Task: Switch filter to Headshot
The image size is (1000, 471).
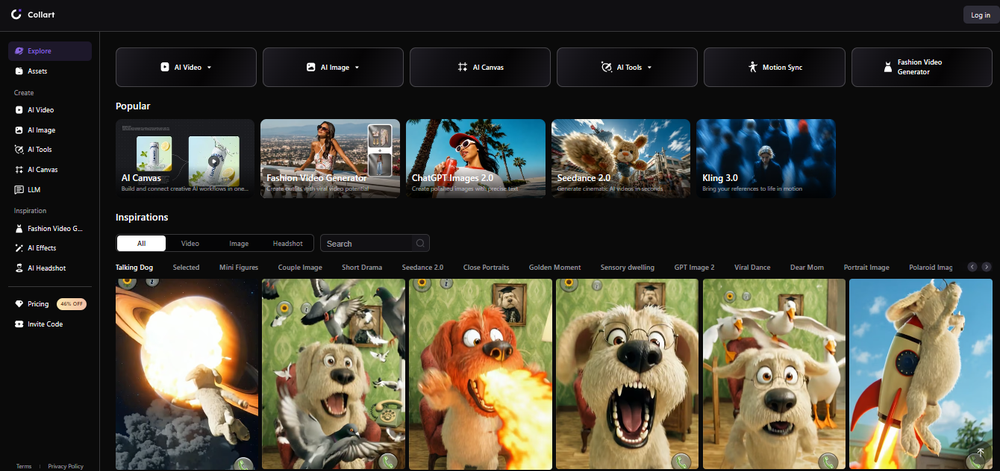Action: pos(288,243)
